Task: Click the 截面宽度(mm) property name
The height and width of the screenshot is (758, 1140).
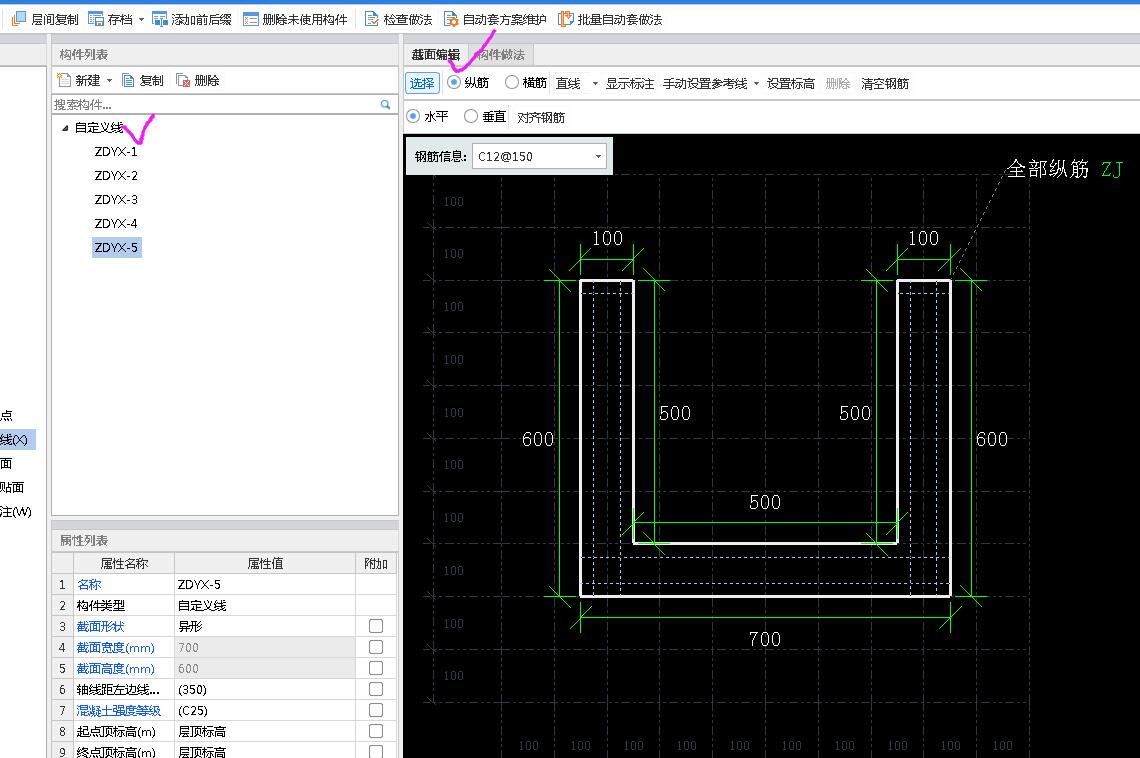Action: point(116,648)
